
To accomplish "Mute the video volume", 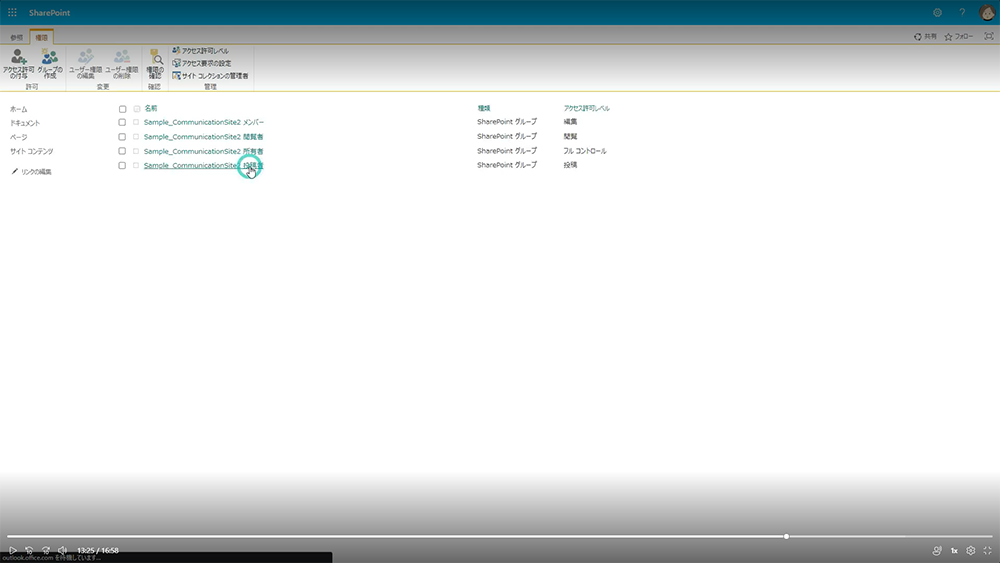I will point(62,550).
